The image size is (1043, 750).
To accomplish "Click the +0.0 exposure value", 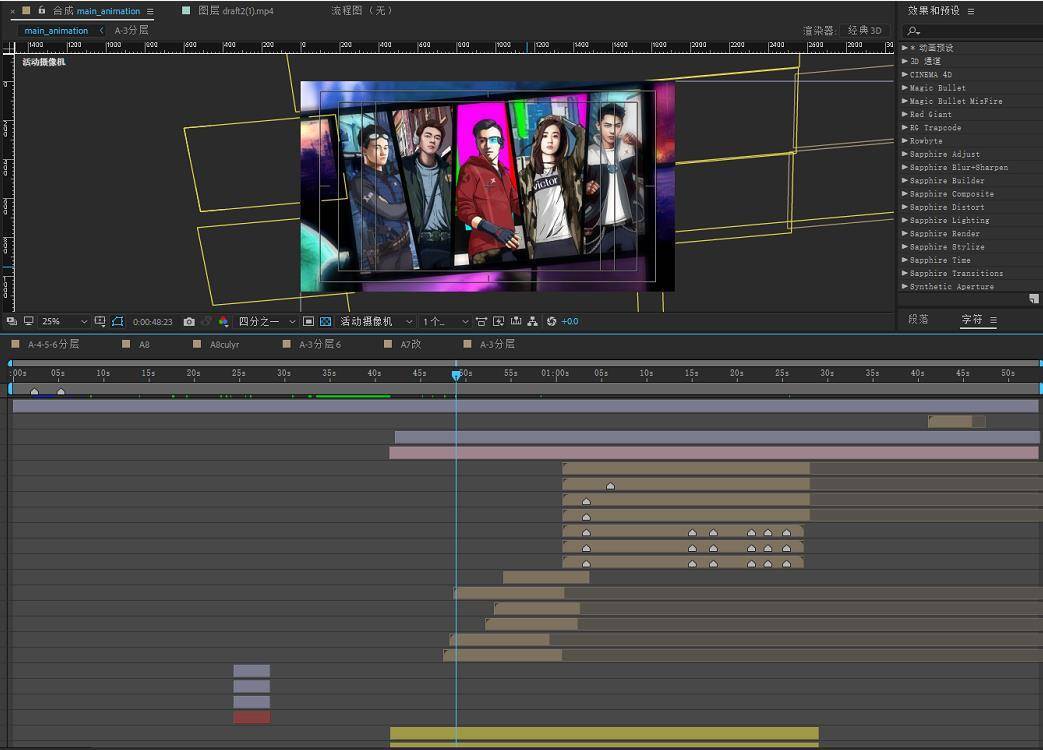I will pyautogui.click(x=570, y=322).
